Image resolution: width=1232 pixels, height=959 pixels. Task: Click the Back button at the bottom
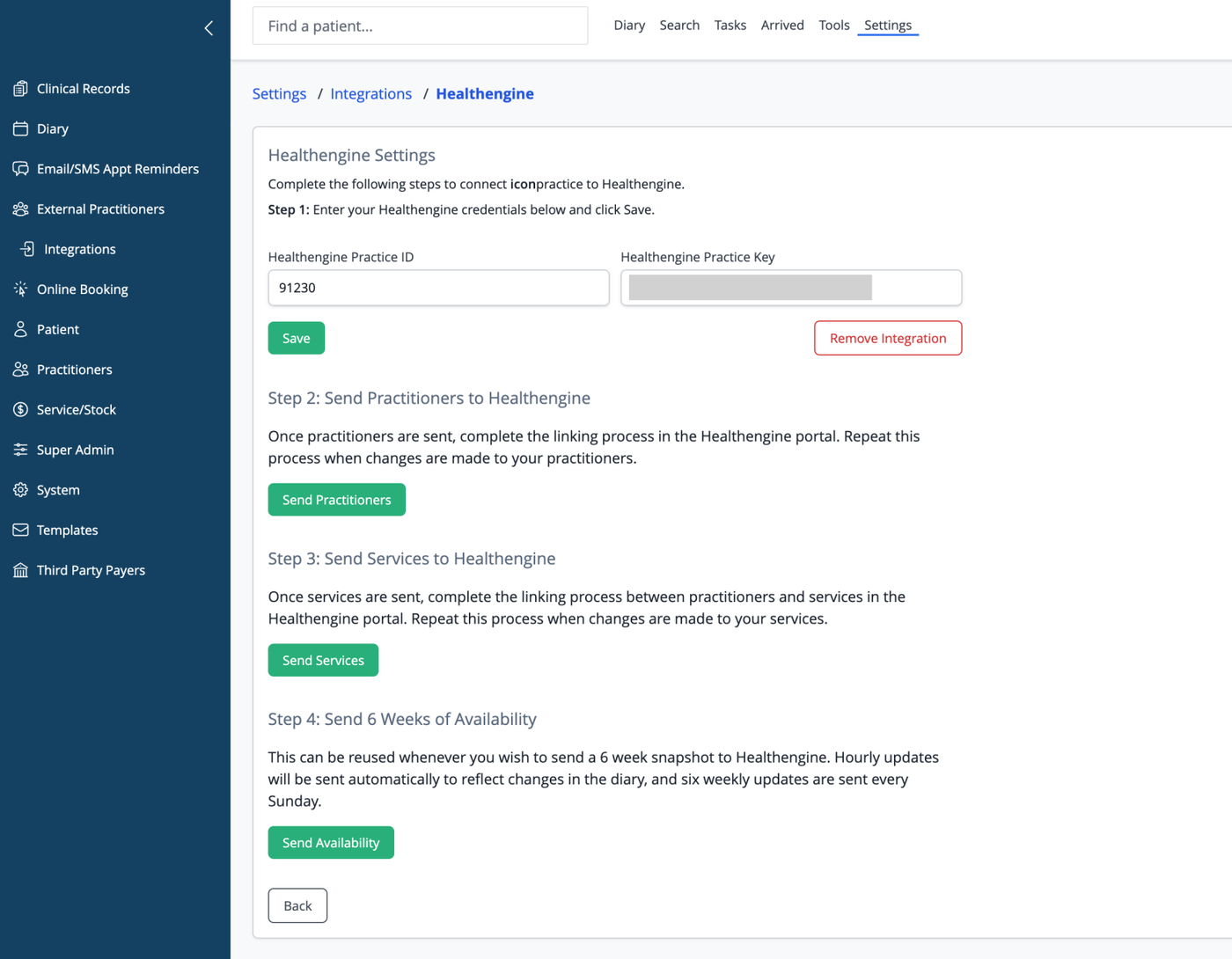point(297,905)
